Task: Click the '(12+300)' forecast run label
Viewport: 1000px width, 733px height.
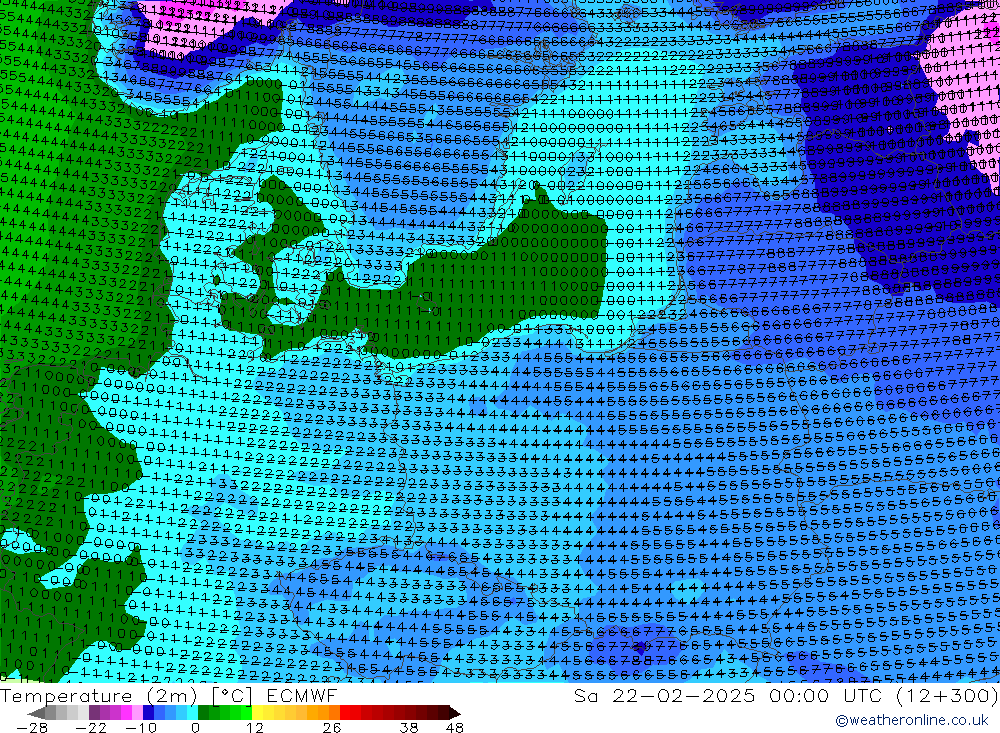Action: click(x=946, y=695)
